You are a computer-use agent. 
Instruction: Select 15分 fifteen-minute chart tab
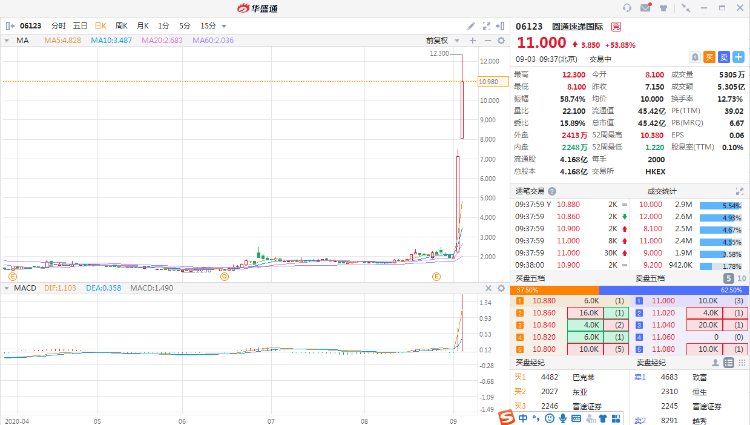(x=208, y=26)
